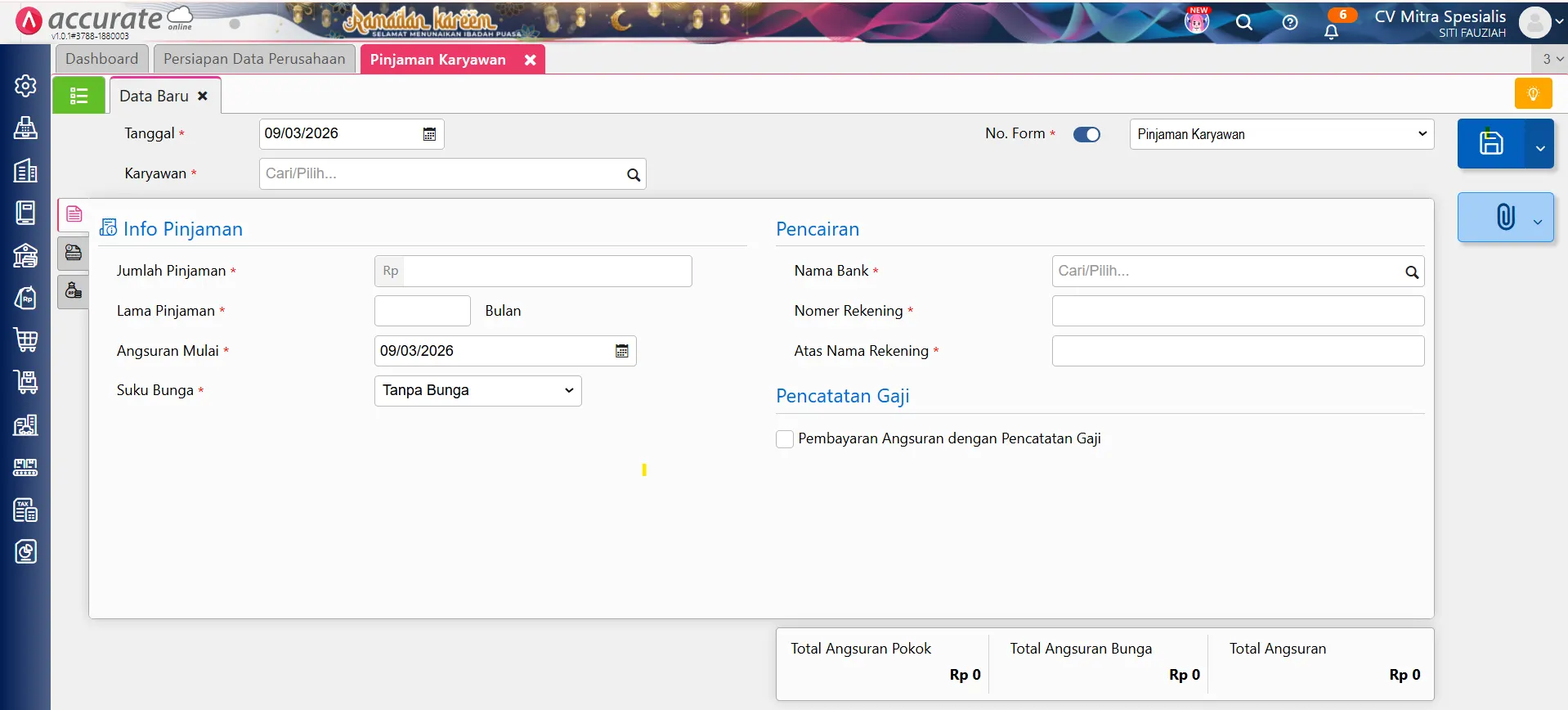Open the attachment paperclip button
This screenshot has height=710, width=1568.
coord(1504,218)
